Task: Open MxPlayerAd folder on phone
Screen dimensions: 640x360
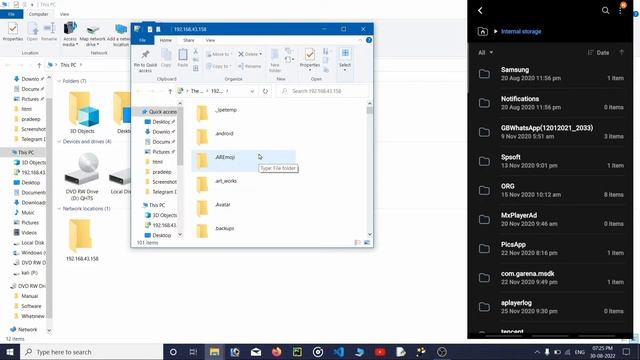Action: [x=550, y=220]
